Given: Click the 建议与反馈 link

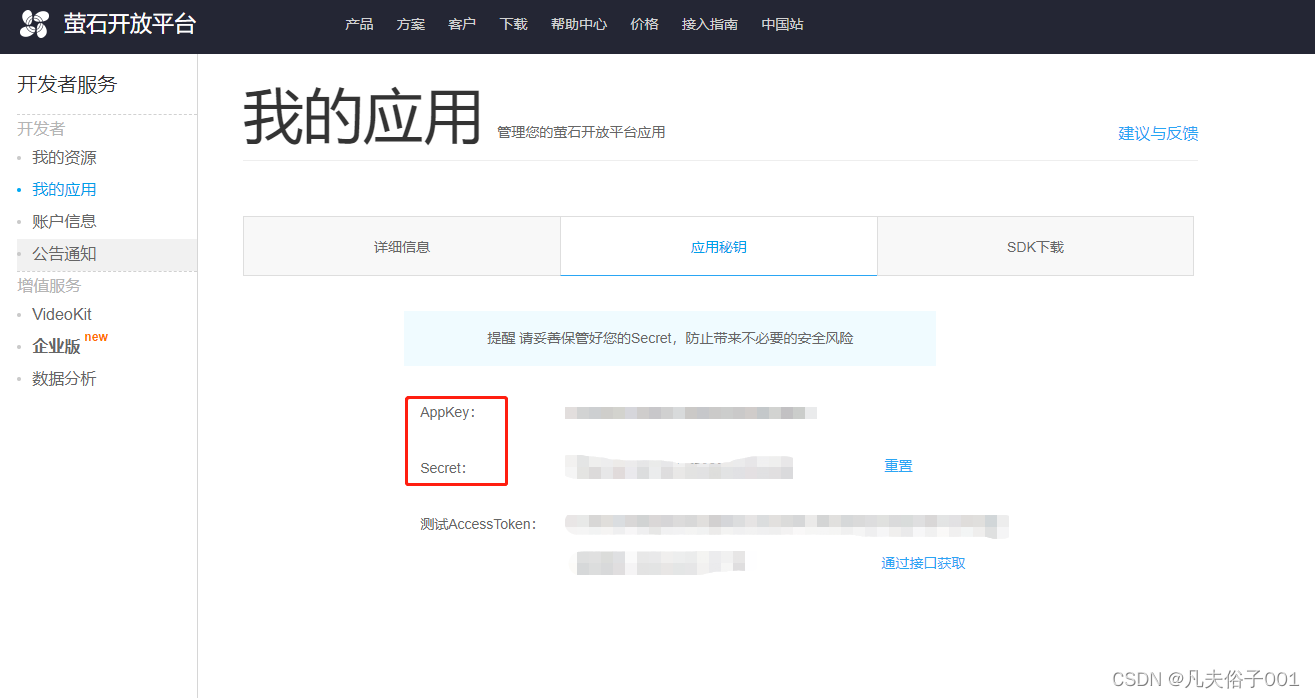Looking at the screenshot, I should pyautogui.click(x=1158, y=133).
